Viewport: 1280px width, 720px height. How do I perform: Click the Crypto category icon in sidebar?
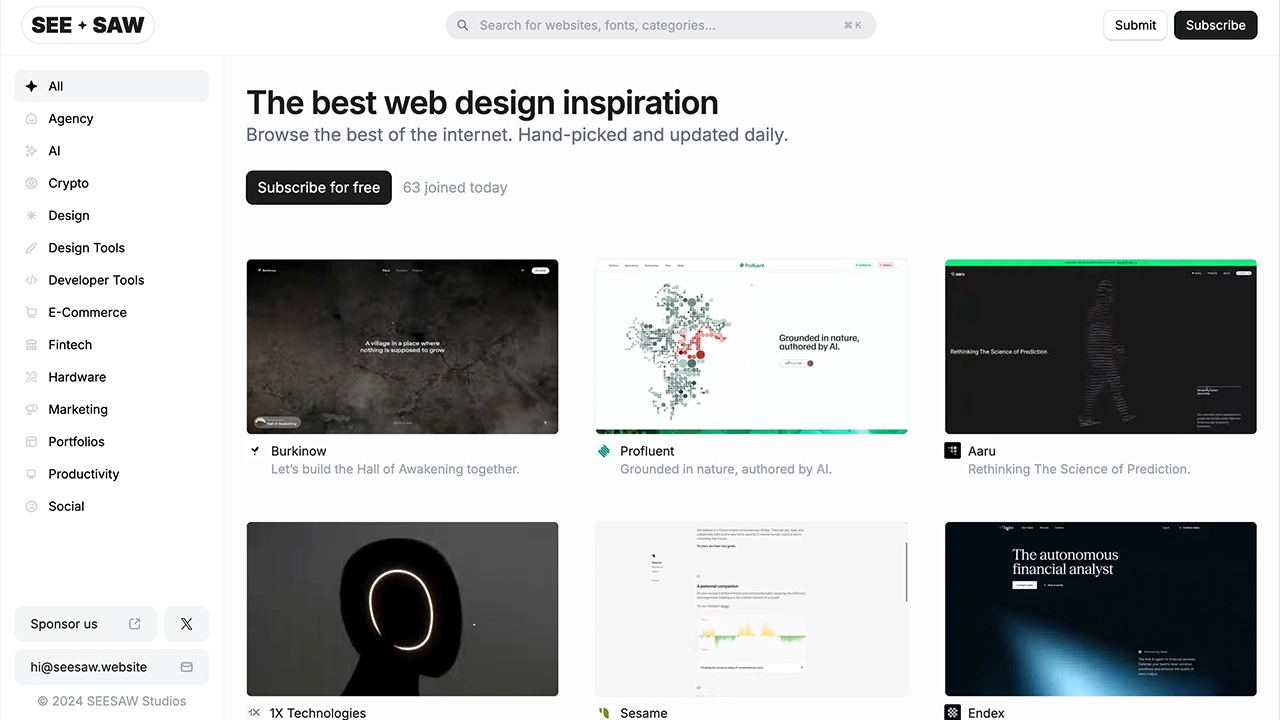click(31, 183)
